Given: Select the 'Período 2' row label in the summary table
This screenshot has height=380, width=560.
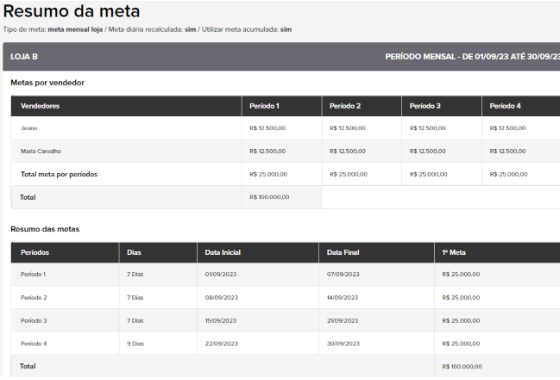Looking at the screenshot, I should [34, 298].
